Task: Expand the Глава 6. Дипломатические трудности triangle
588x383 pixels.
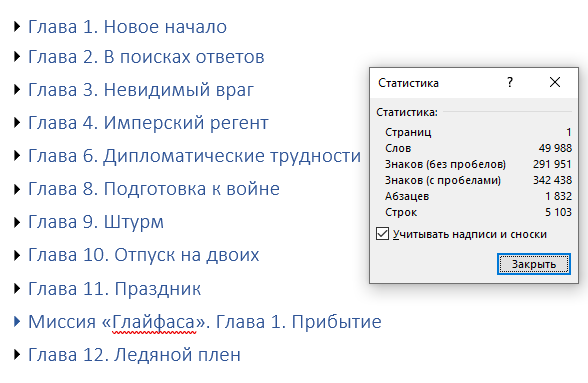Action: [x=17, y=155]
